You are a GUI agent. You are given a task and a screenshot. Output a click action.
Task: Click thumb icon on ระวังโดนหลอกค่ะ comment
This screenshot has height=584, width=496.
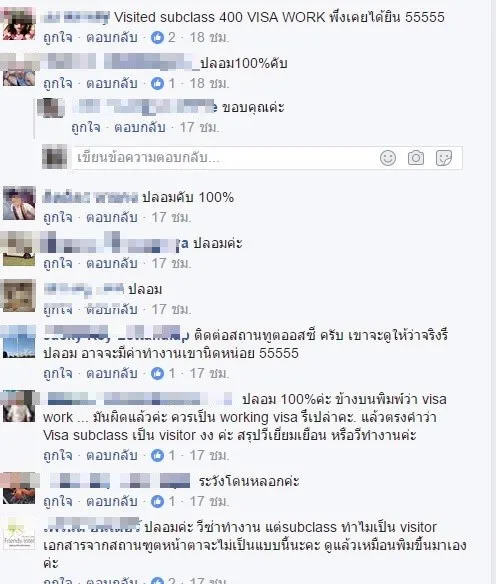coord(158,501)
